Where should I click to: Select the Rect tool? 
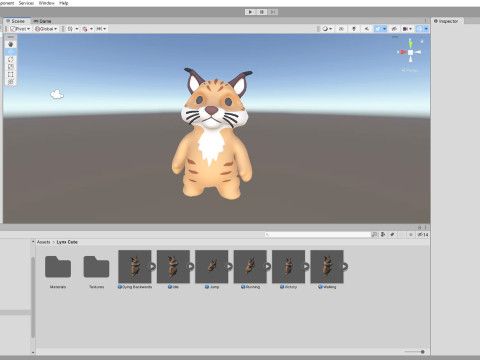[x=11, y=74]
